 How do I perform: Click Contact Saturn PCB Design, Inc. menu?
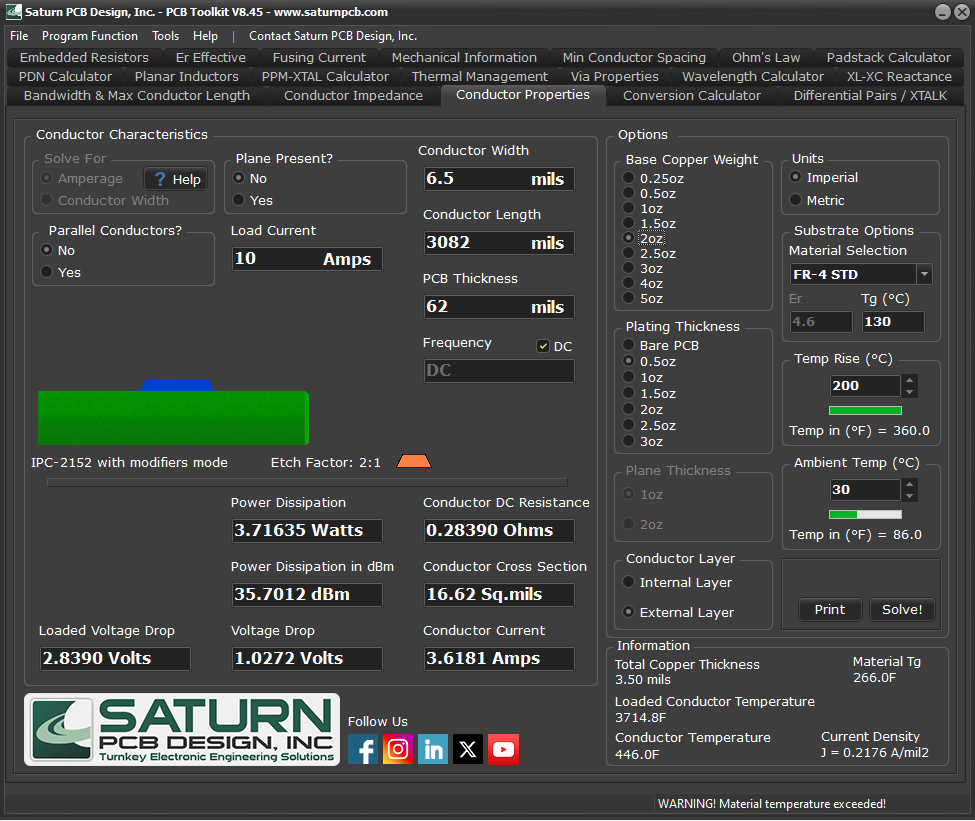click(x=333, y=36)
